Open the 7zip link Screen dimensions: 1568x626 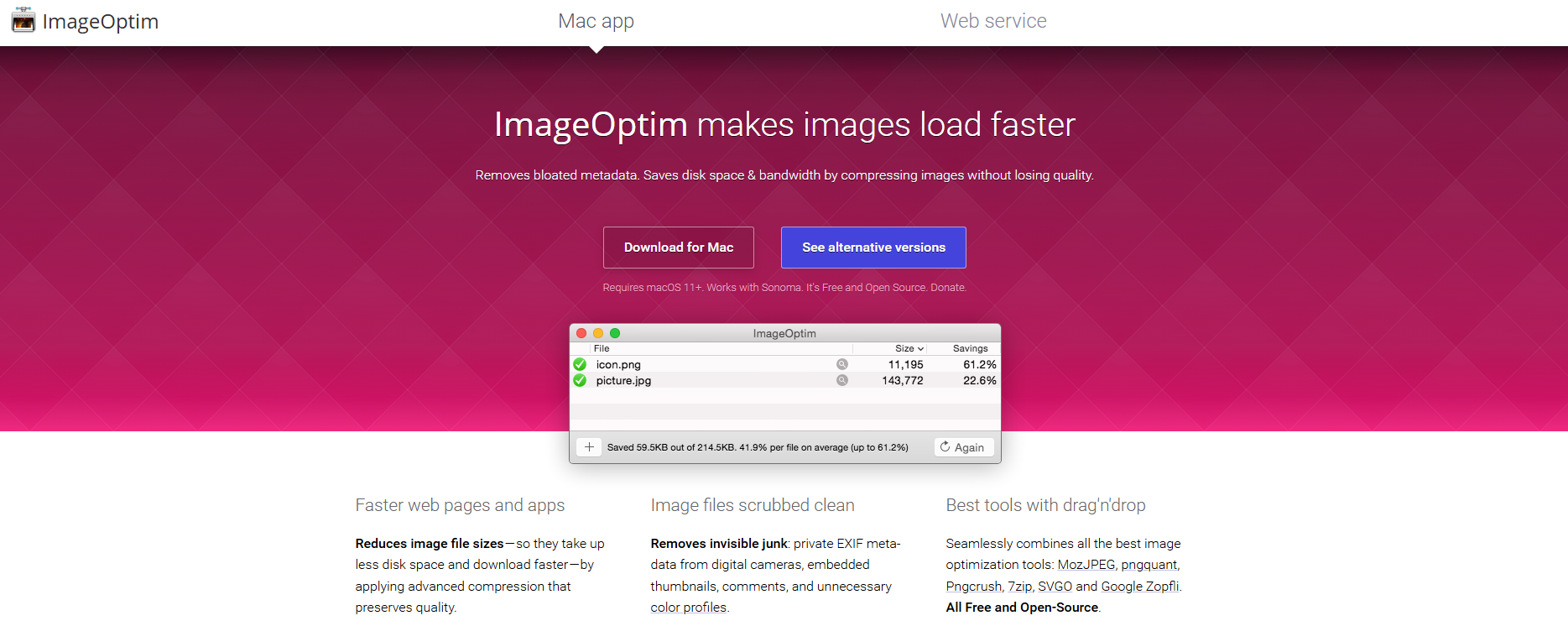click(x=1020, y=587)
